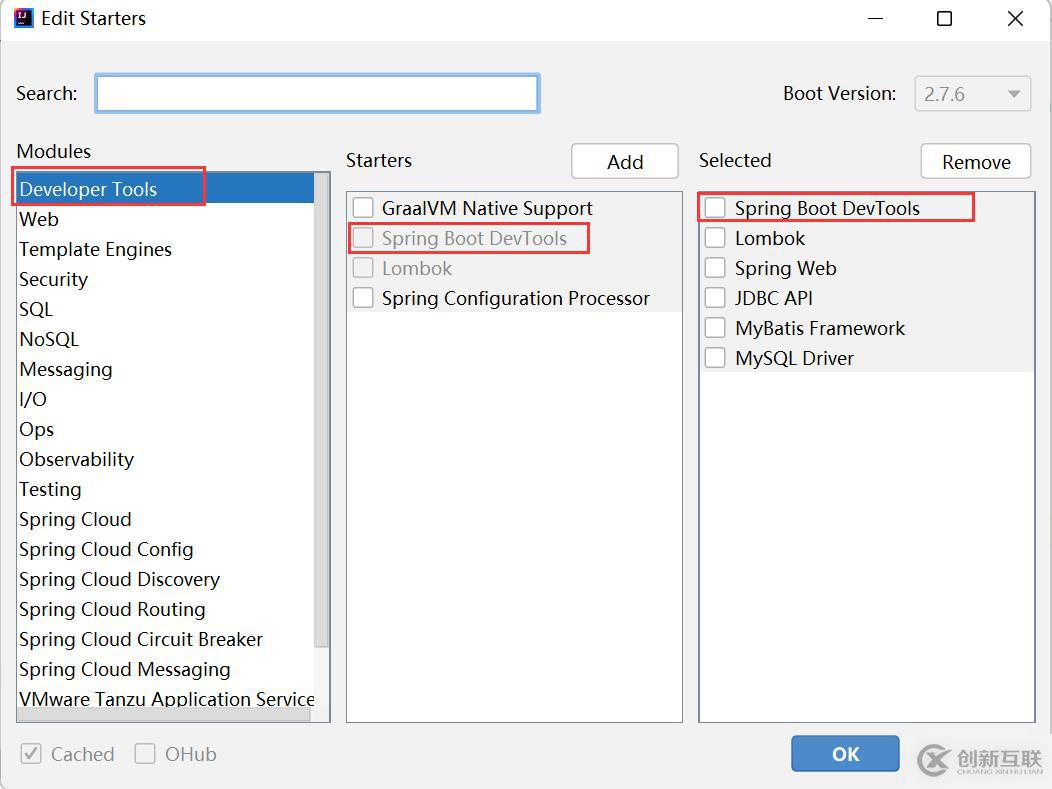Close the Edit Starters dialog

tap(1015, 19)
